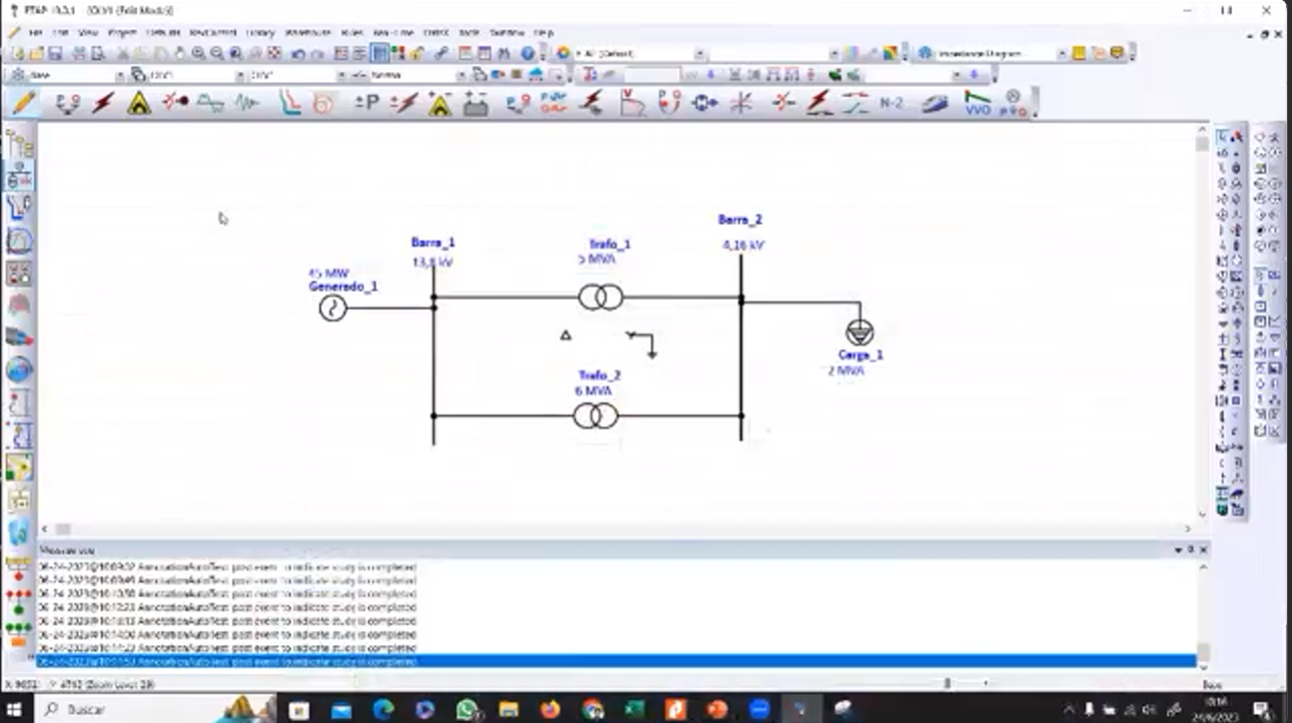Screen dimensions: 1292x723
Task: Open the Library menu
Action: 260,32
